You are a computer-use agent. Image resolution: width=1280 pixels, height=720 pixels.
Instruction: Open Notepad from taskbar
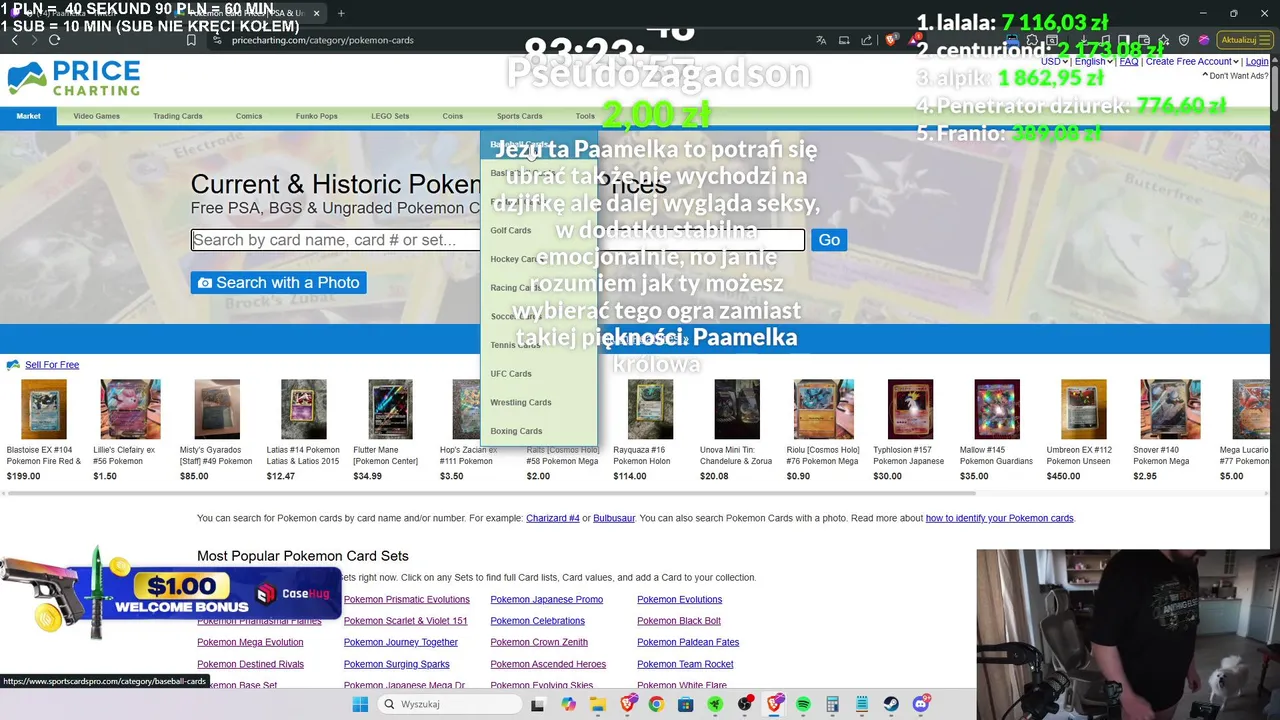[862, 704]
